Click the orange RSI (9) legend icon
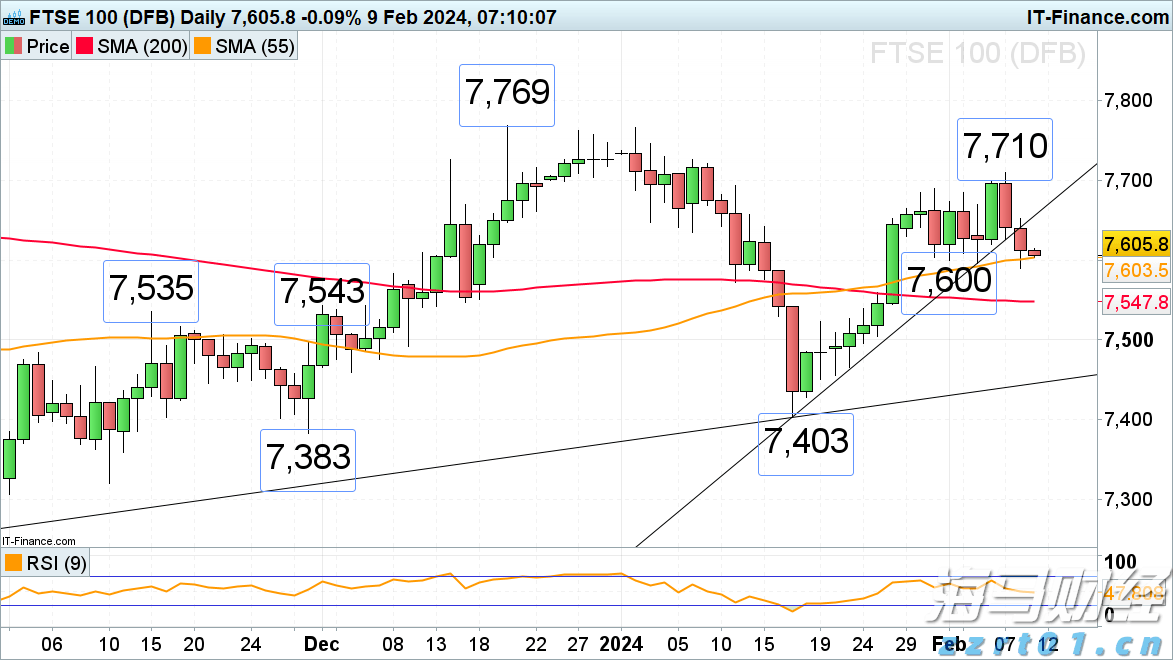Image resolution: width=1173 pixels, height=660 pixels. pos(13,564)
